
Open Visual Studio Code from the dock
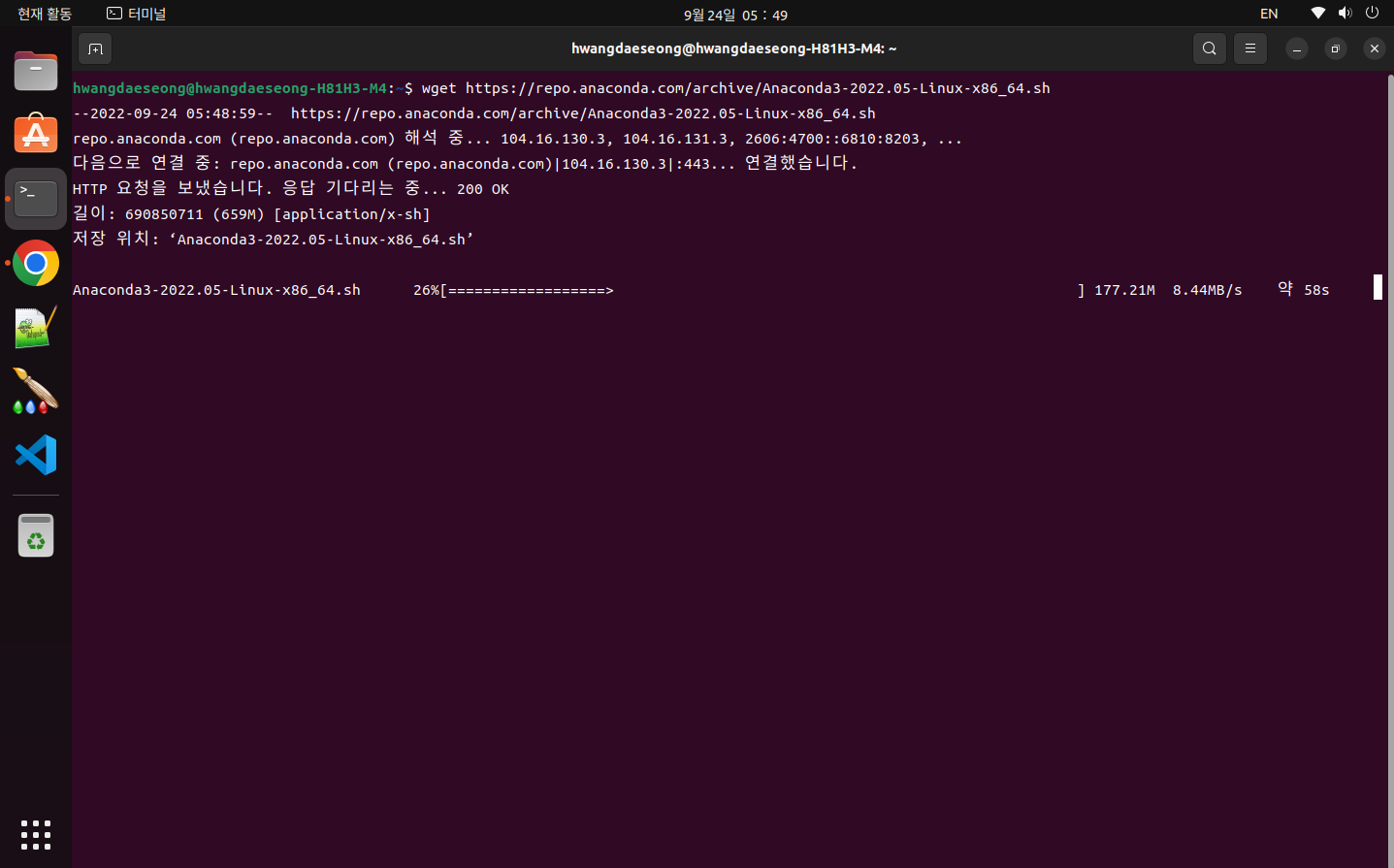(36, 455)
